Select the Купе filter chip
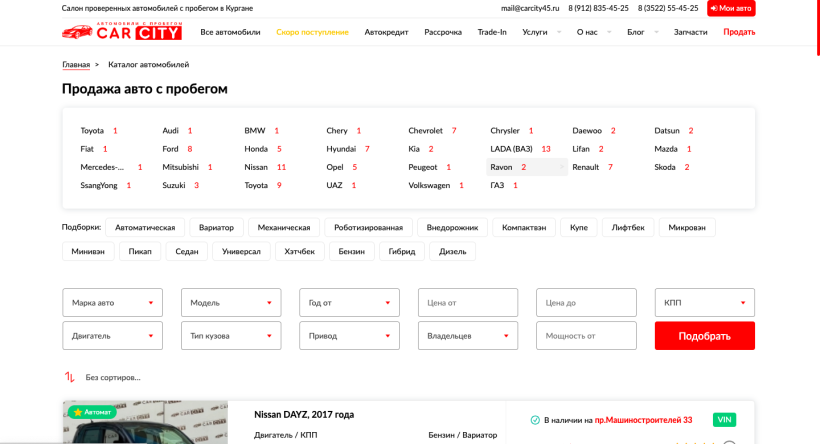The width and height of the screenshot is (820, 444). click(x=579, y=227)
